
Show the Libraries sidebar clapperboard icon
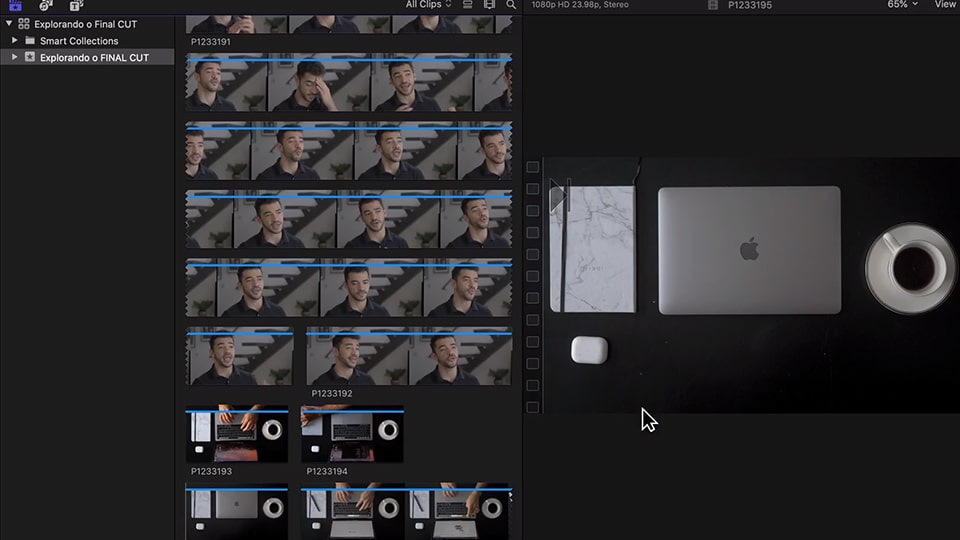15,5
